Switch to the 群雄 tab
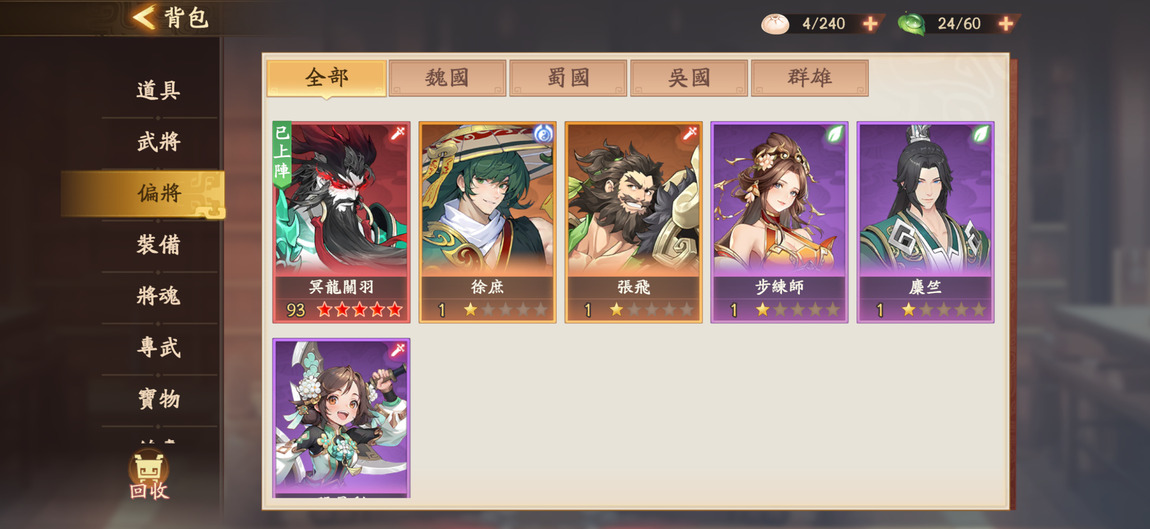Image resolution: width=1150 pixels, height=529 pixels. click(810, 78)
